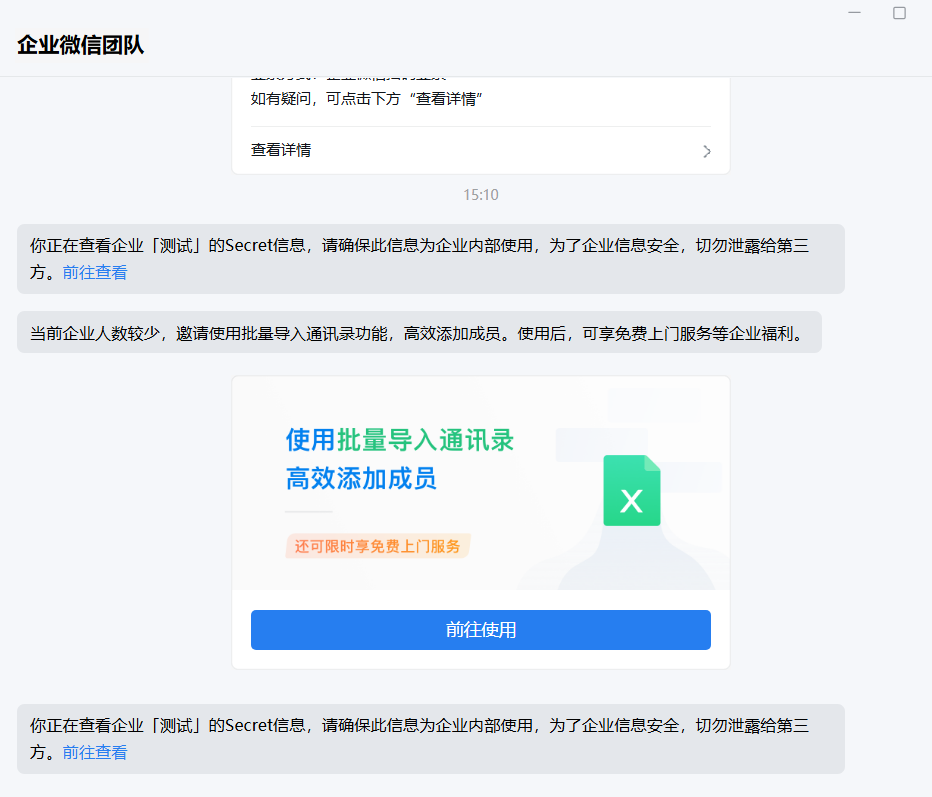Click 如有疑问，可点击下方 text line

coord(366,99)
